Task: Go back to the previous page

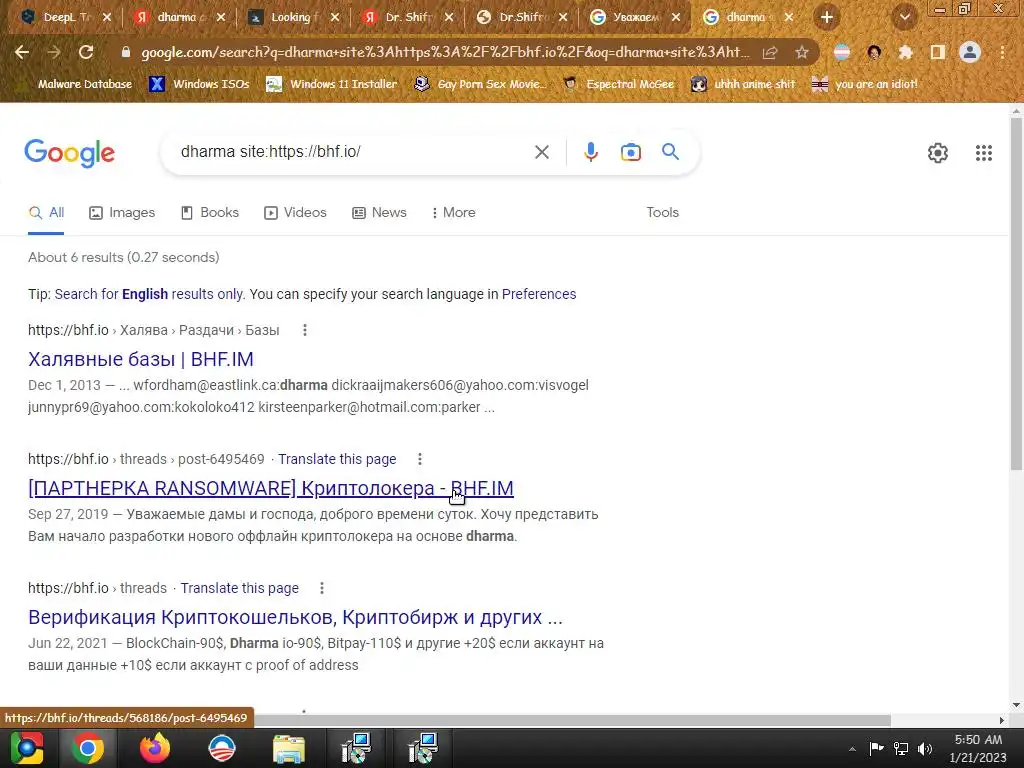Action: (22, 52)
